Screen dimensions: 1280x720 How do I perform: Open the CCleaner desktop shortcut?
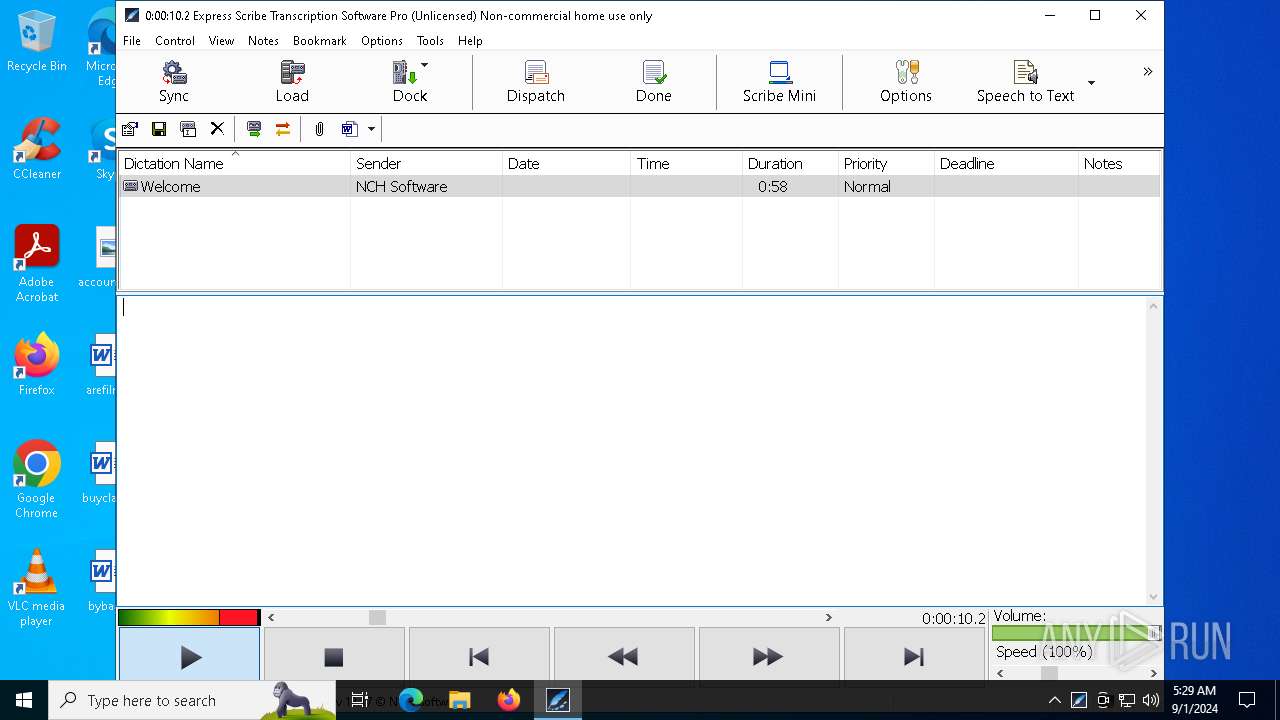coord(37,150)
